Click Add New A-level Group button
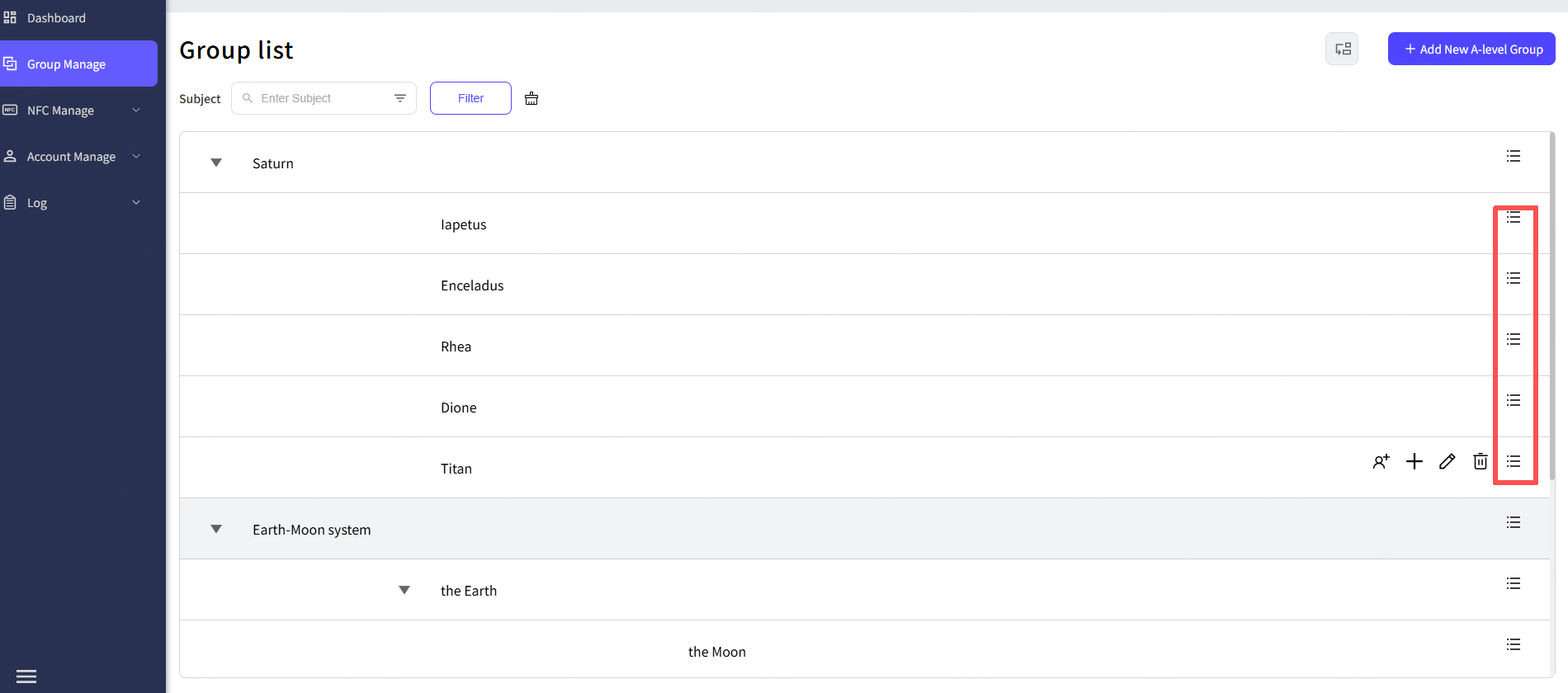Image resolution: width=1568 pixels, height=693 pixels. pyautogui.click(x=1471, y=49)
